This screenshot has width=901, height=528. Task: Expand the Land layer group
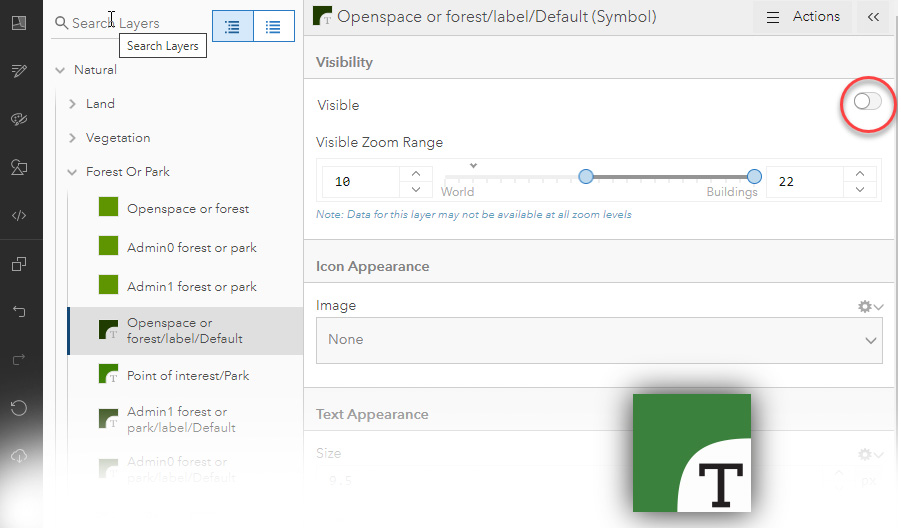point(73,104)
